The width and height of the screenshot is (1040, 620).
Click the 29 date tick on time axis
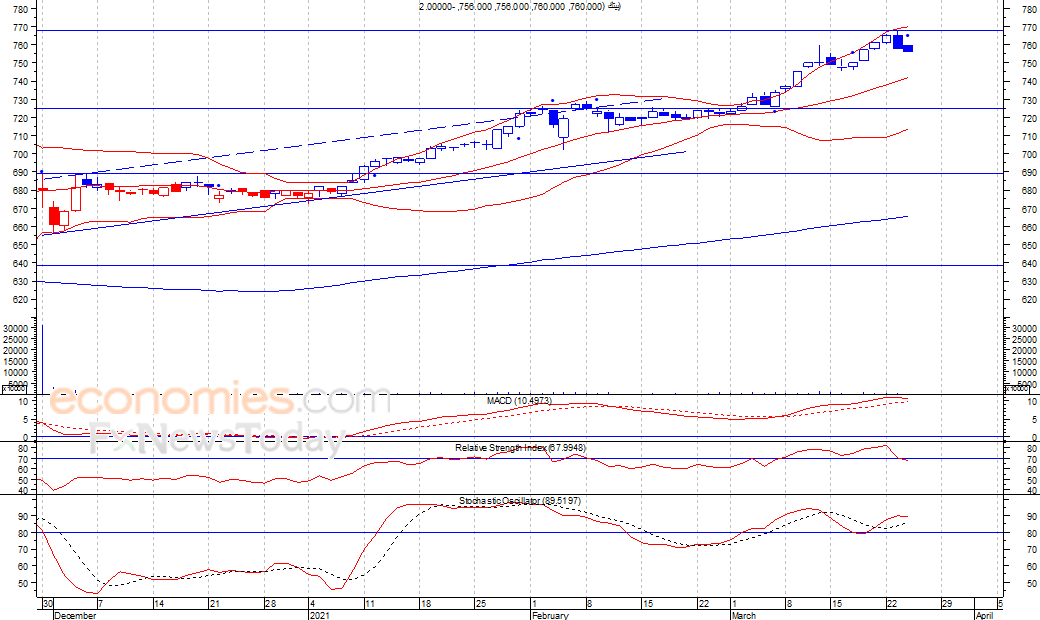[x=946, y=603]
